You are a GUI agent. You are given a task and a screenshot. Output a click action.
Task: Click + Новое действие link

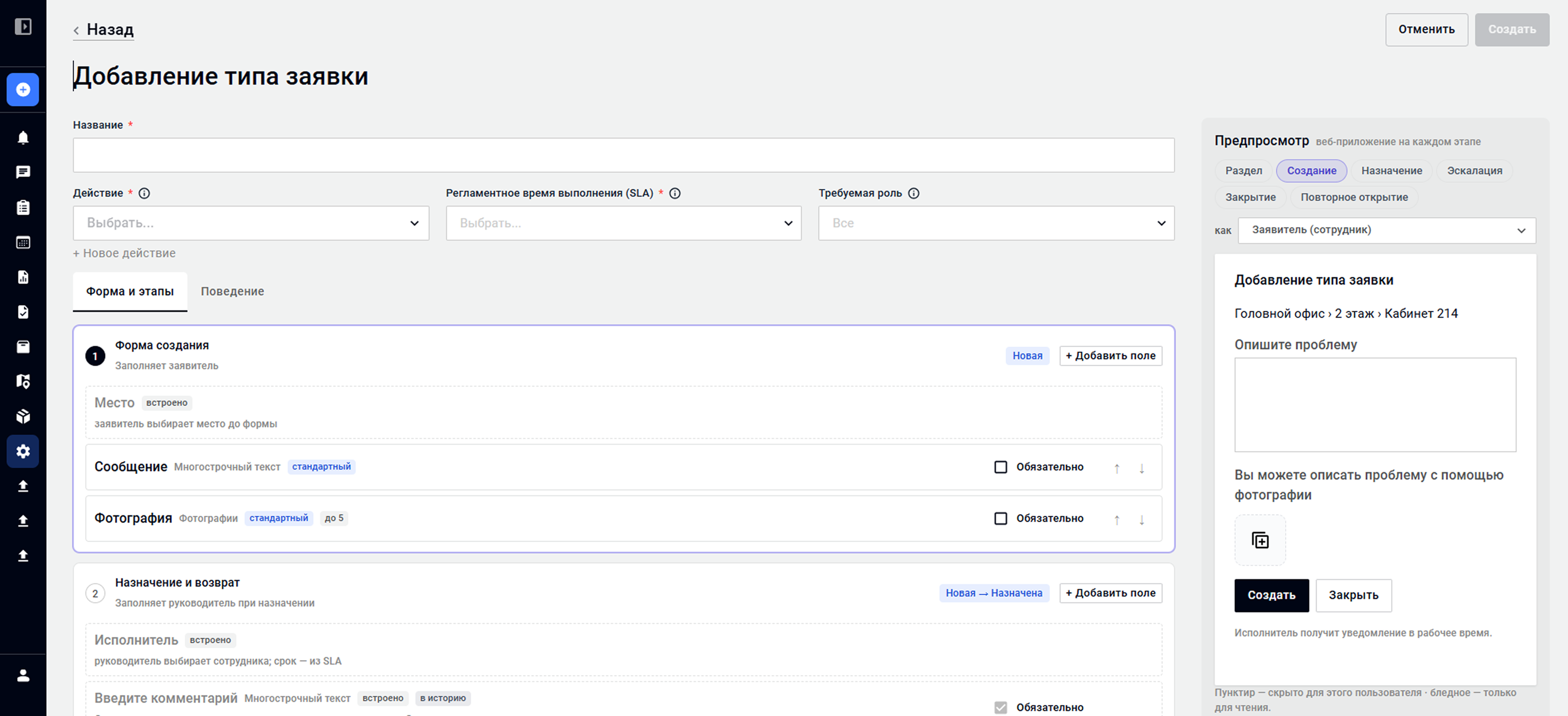click(124, 253)
